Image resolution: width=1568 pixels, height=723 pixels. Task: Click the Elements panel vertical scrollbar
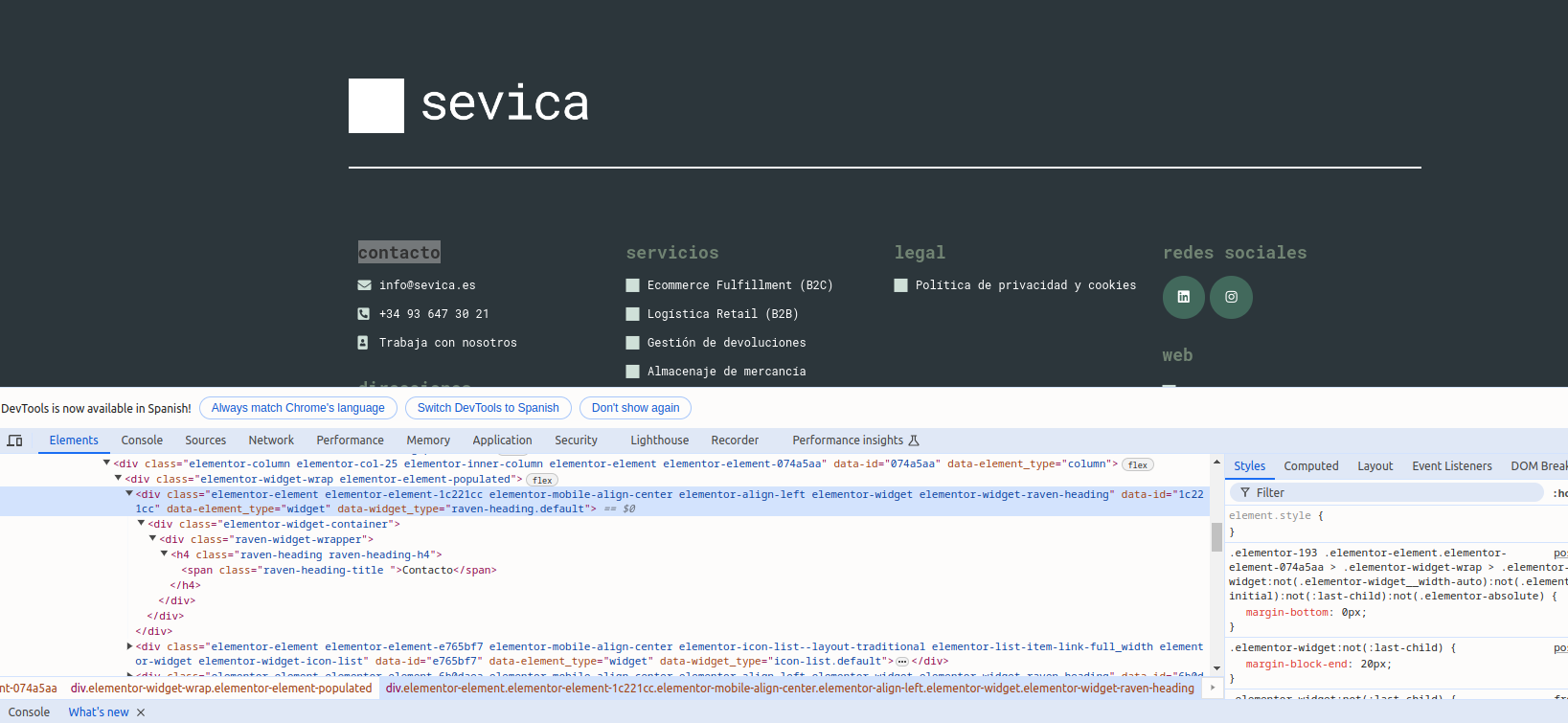1216,536
